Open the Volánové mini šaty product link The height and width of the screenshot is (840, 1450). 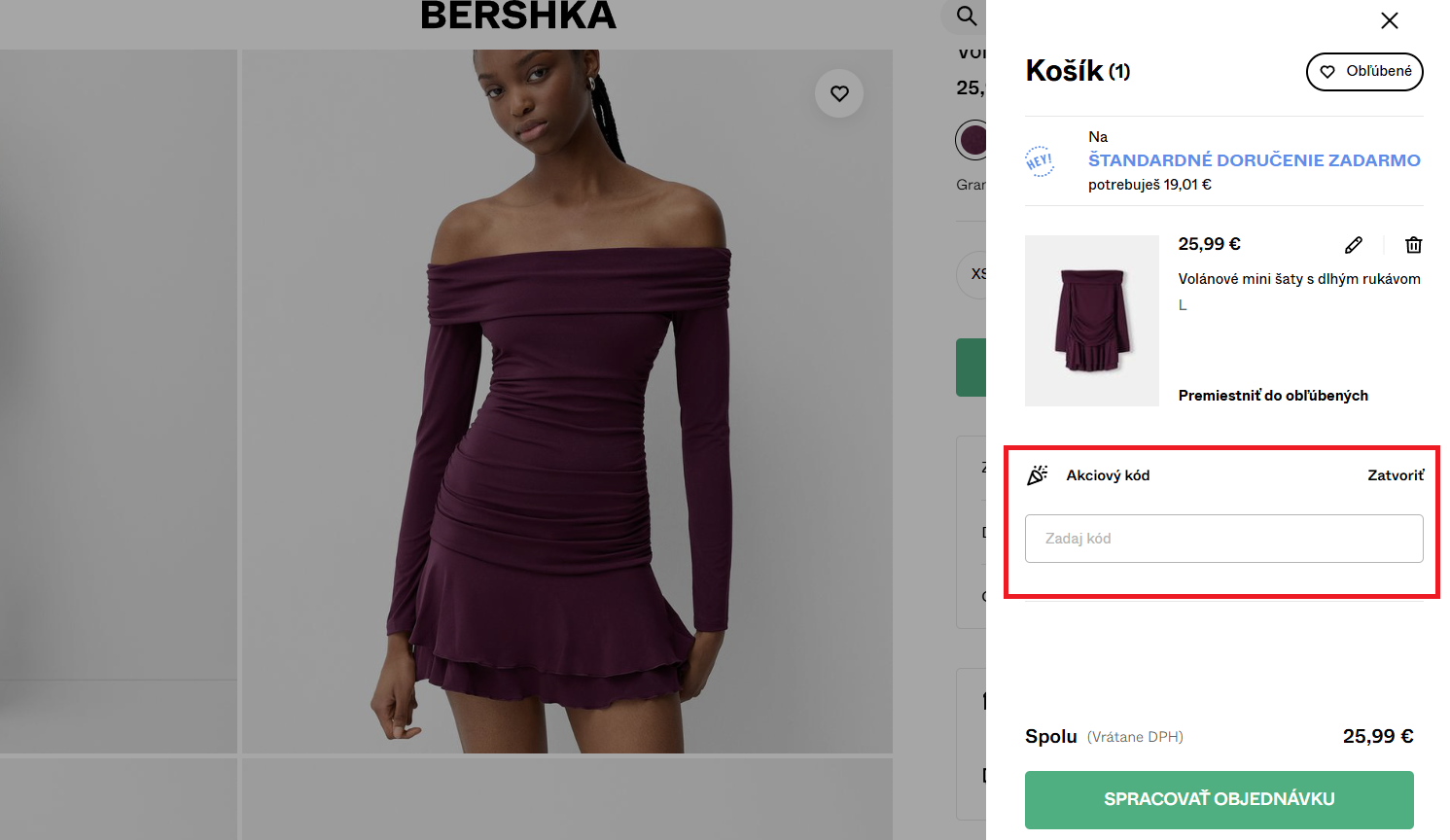click(x=1298, y=278)
